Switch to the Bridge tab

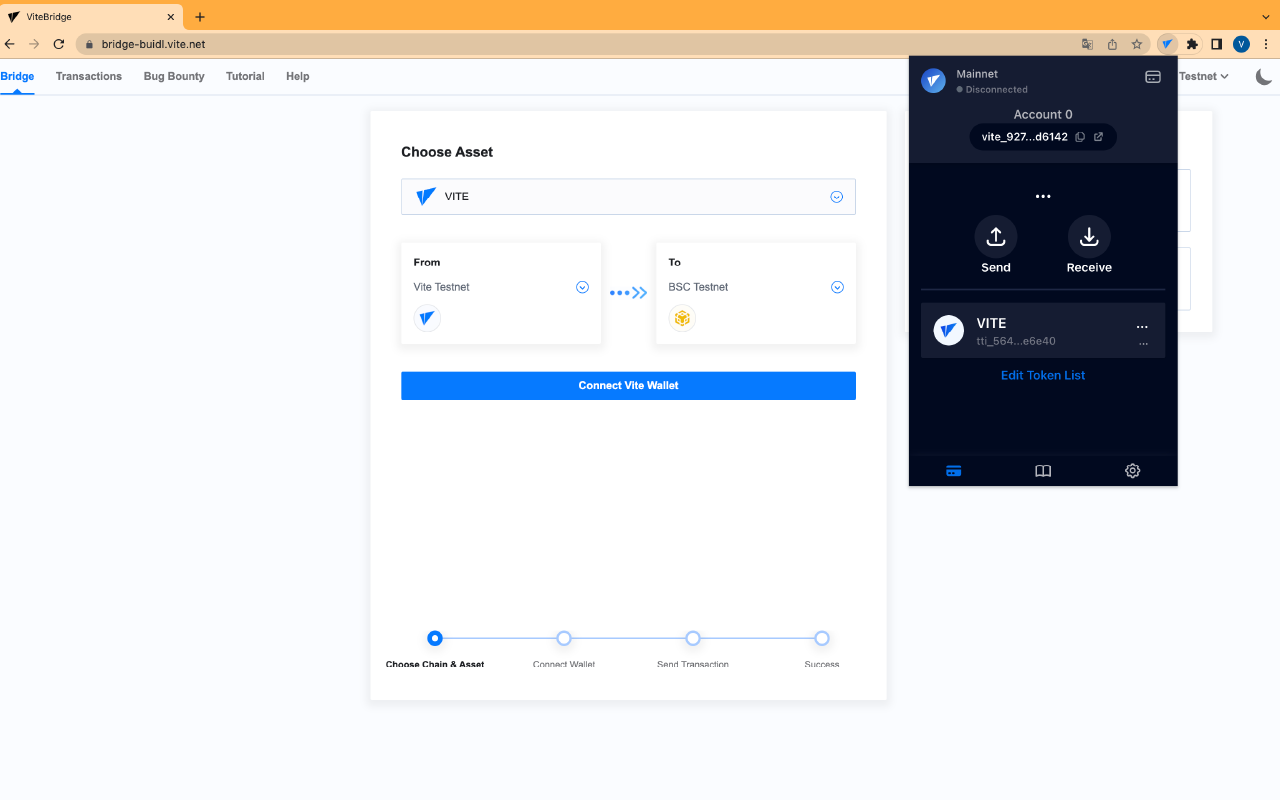pyautogui.click(x=17, y=76)
